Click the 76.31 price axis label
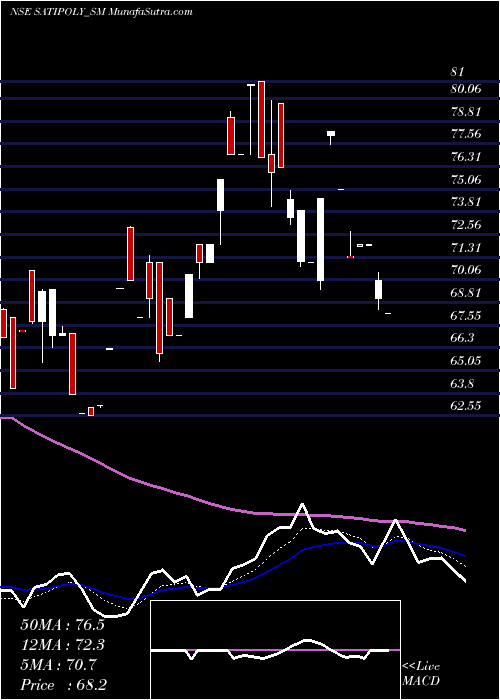Viewport: 500px width, 700px height. pos(466,157)
